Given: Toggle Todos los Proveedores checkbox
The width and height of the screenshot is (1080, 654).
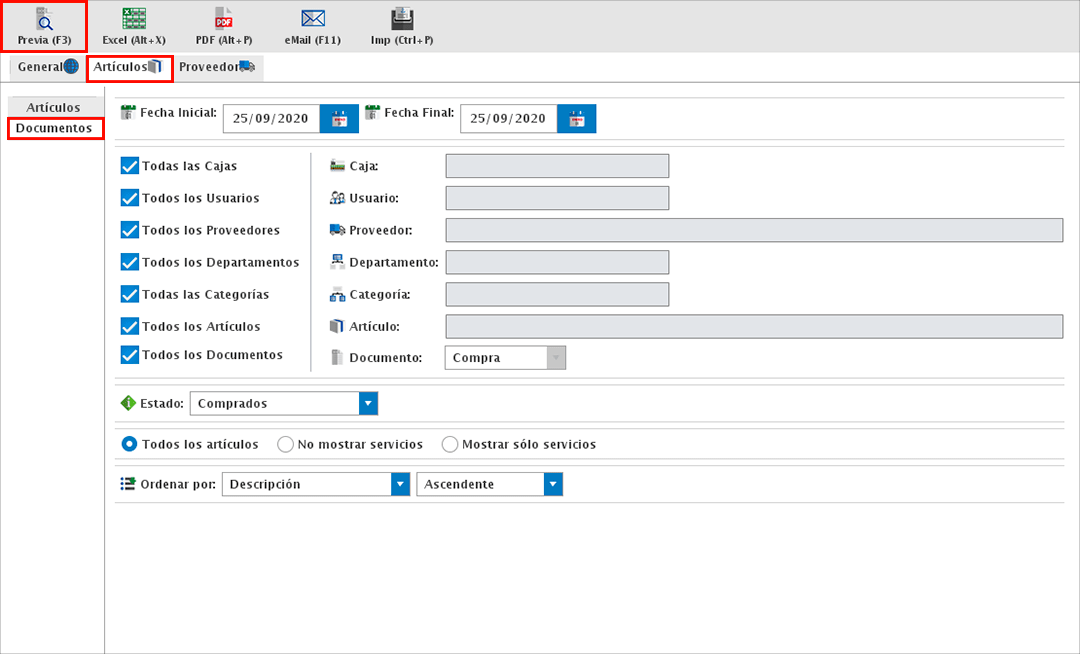Looking at the screenshot, I should pyautogui.click(x=129, y=230).
